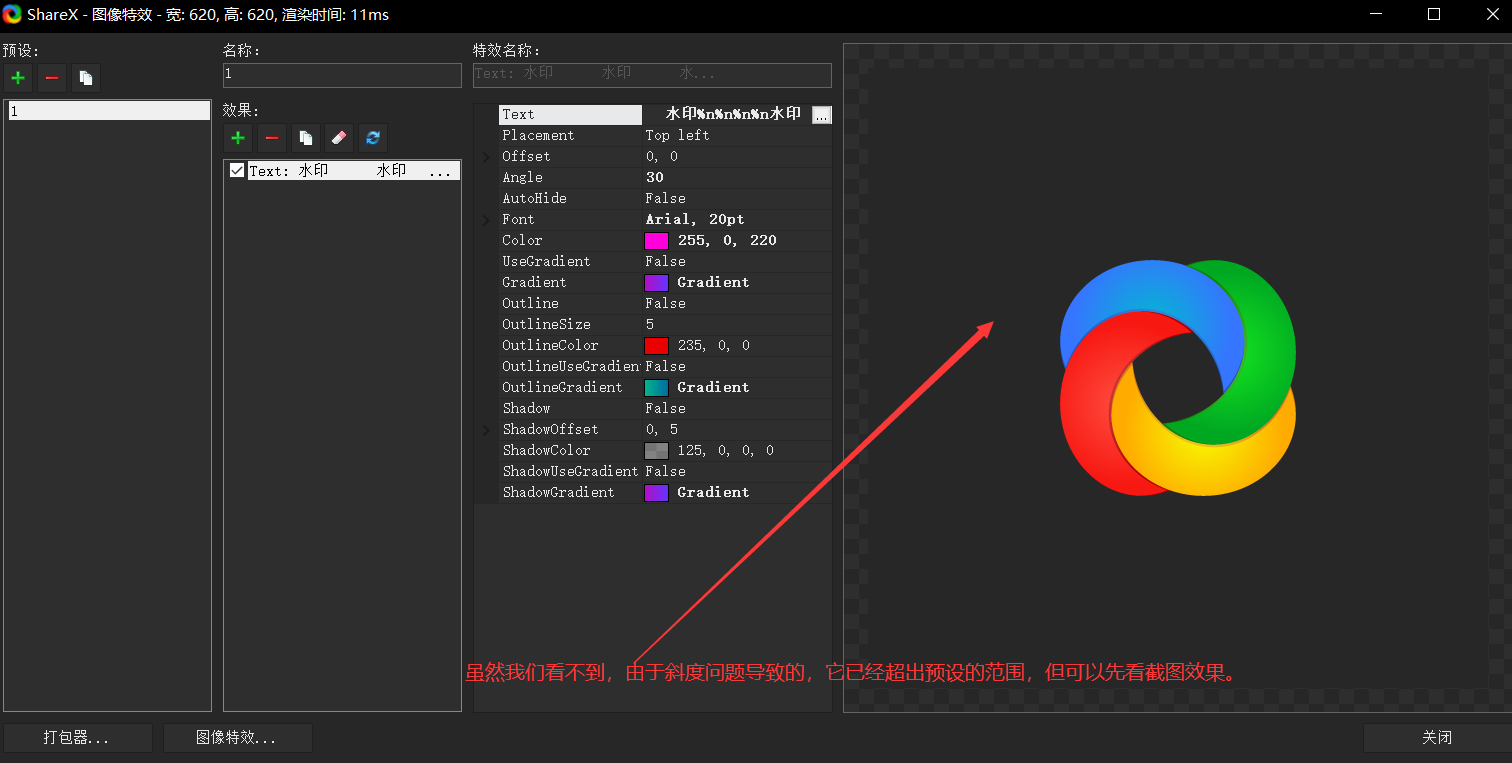Duplicate the selected preset
The width and height of the screenshot is (1512, 763).
(85, 78)
